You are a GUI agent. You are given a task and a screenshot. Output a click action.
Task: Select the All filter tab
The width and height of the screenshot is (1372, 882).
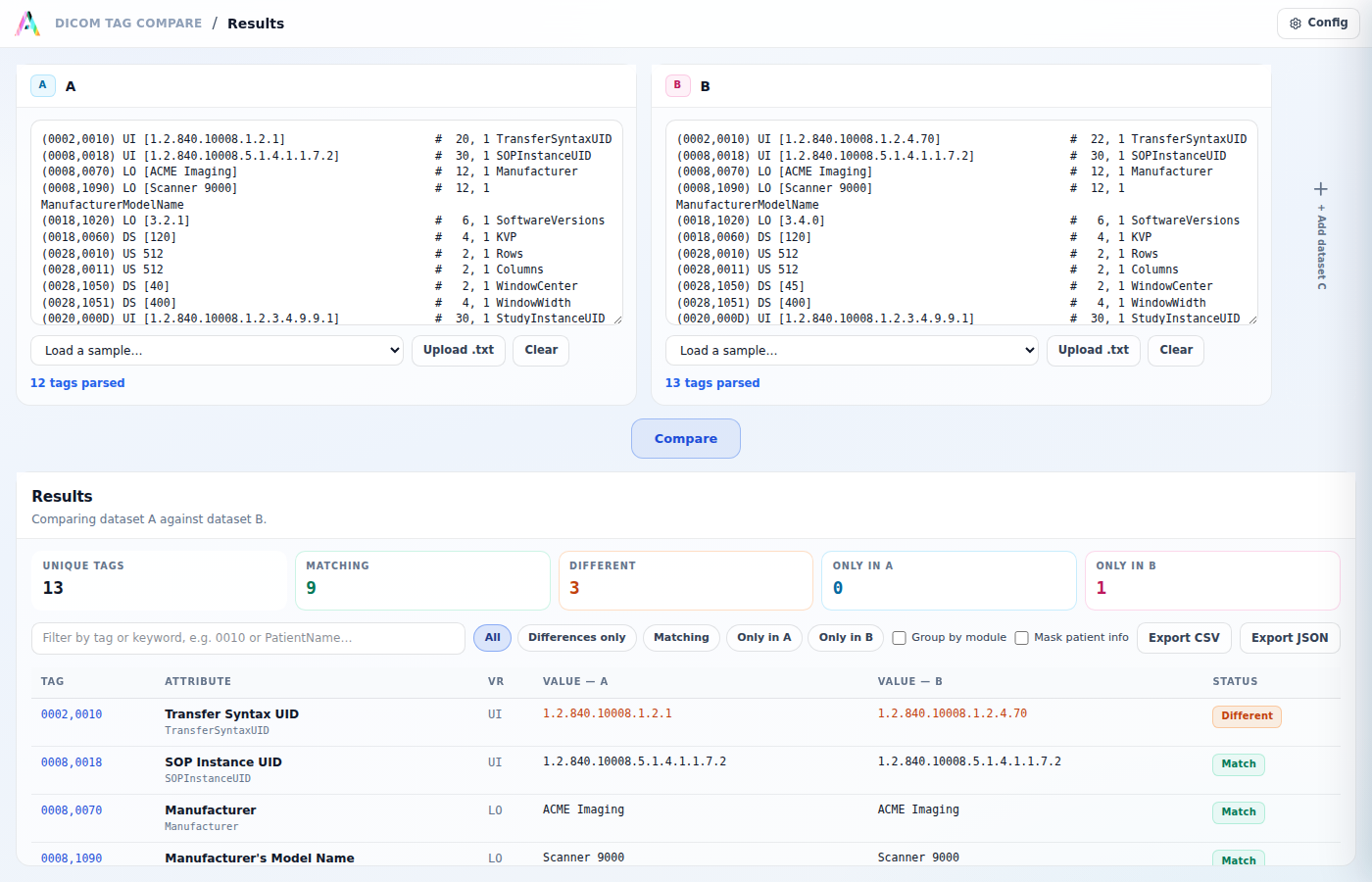point(492,638)
